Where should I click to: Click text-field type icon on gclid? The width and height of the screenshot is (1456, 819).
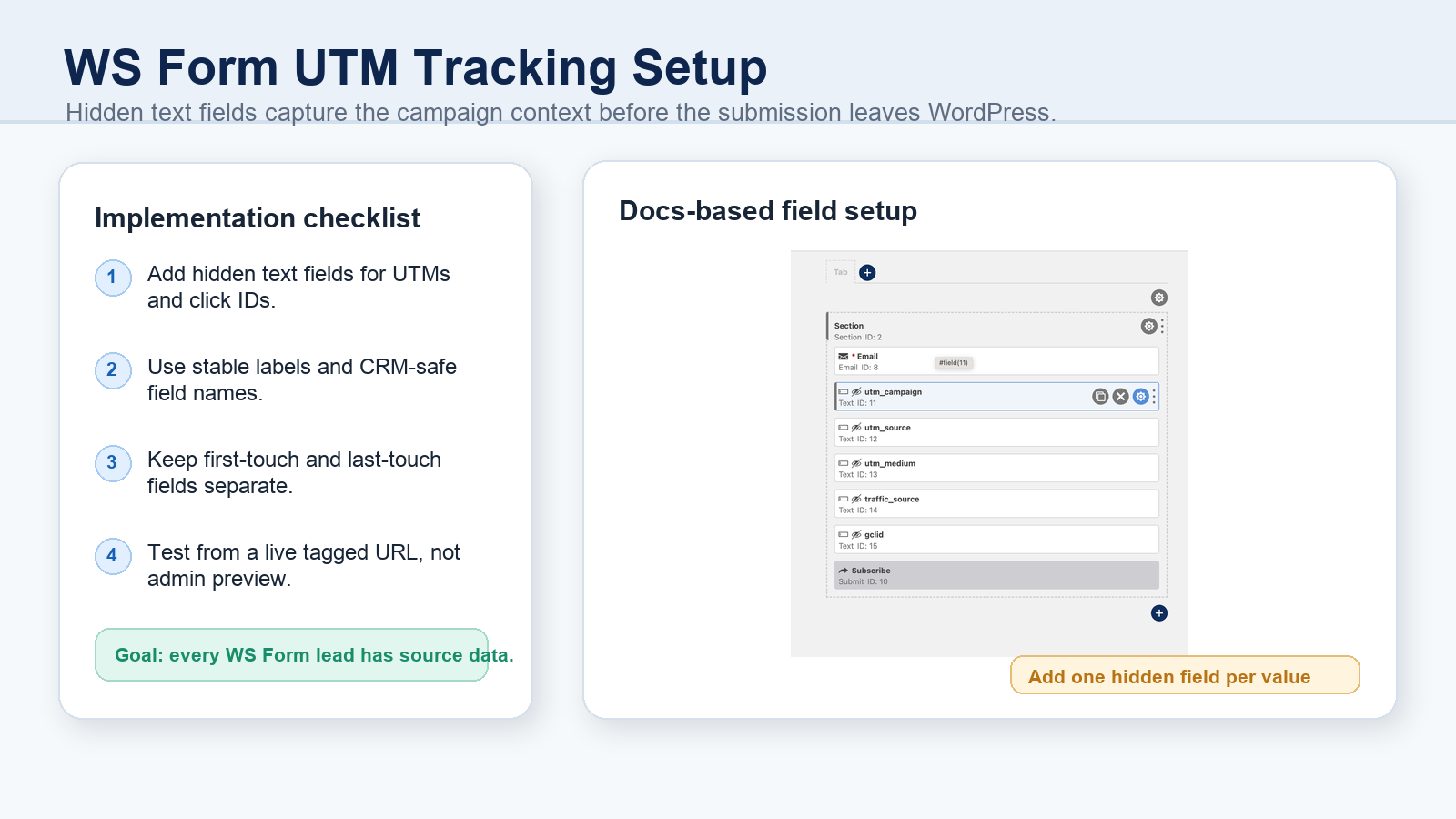click(x=844, y=534)
